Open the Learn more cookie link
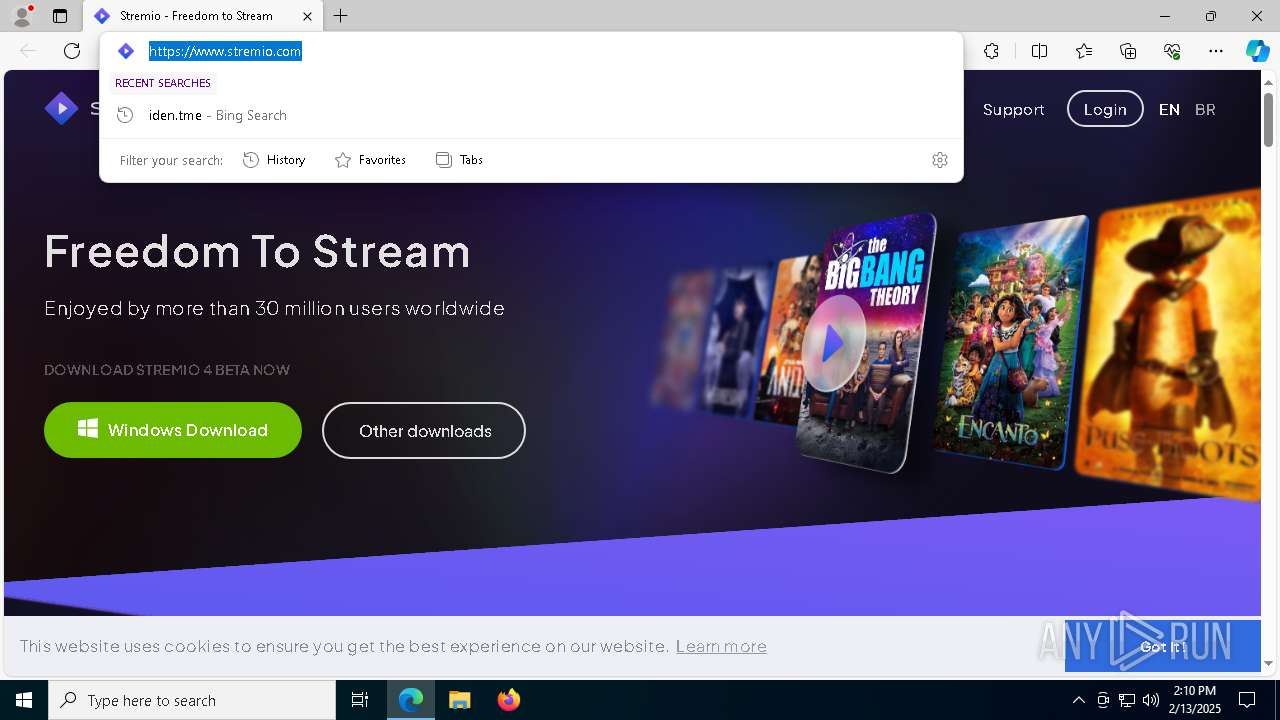This screenshot has width=1280, height=720. tap(721, 646)
